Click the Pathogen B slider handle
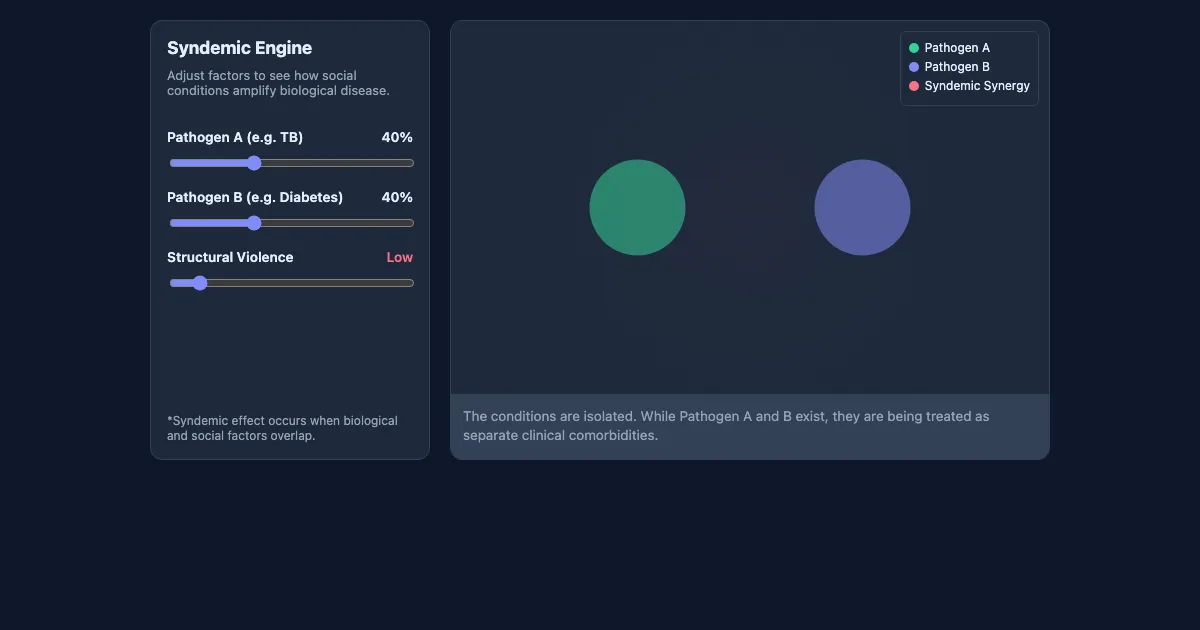This screenshot has width=1200, height=630. (254, 223)
